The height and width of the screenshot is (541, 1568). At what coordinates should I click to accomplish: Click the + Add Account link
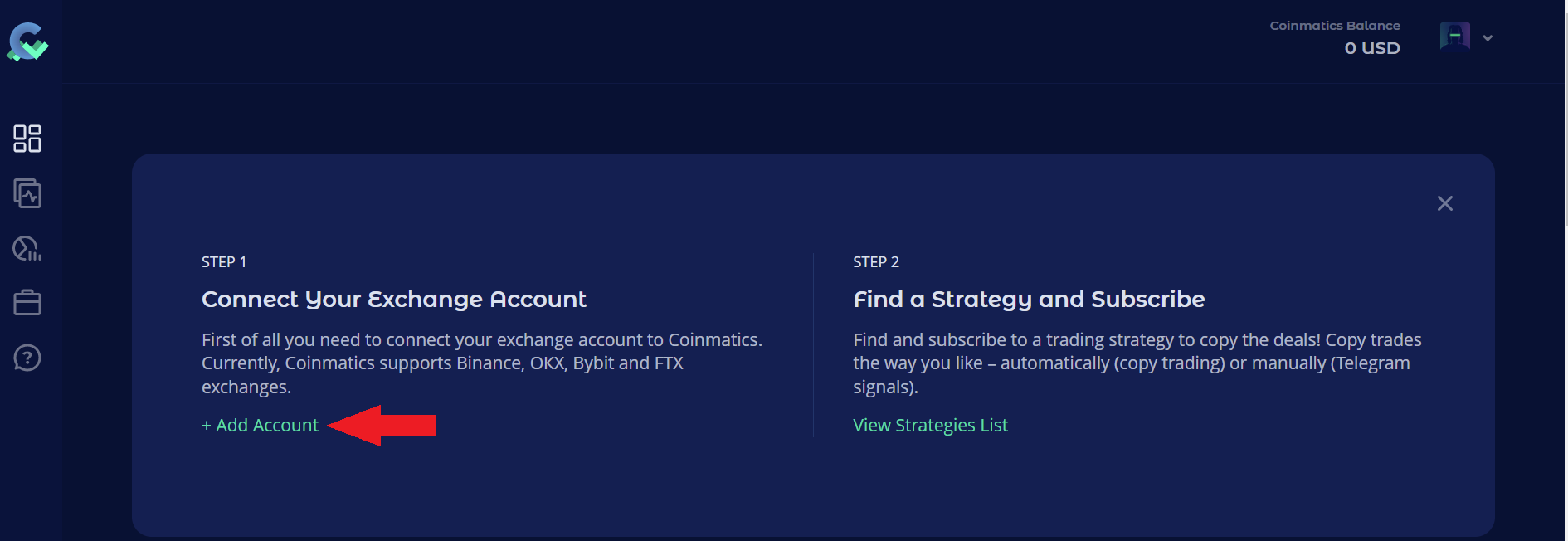[261, 426]
